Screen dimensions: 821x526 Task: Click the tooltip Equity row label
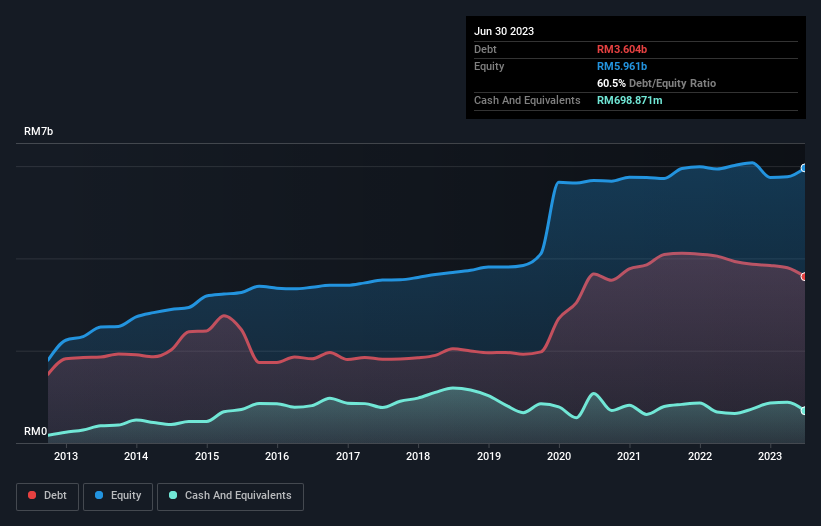tap(489, 66)
